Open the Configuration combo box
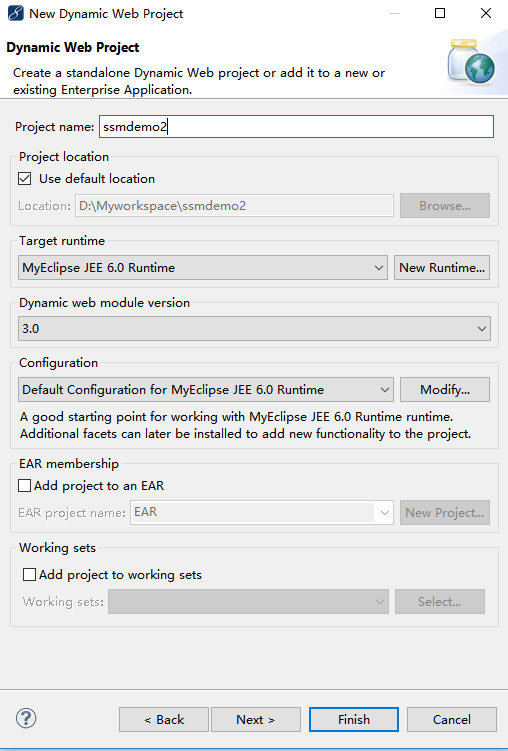 coord(206,389)
